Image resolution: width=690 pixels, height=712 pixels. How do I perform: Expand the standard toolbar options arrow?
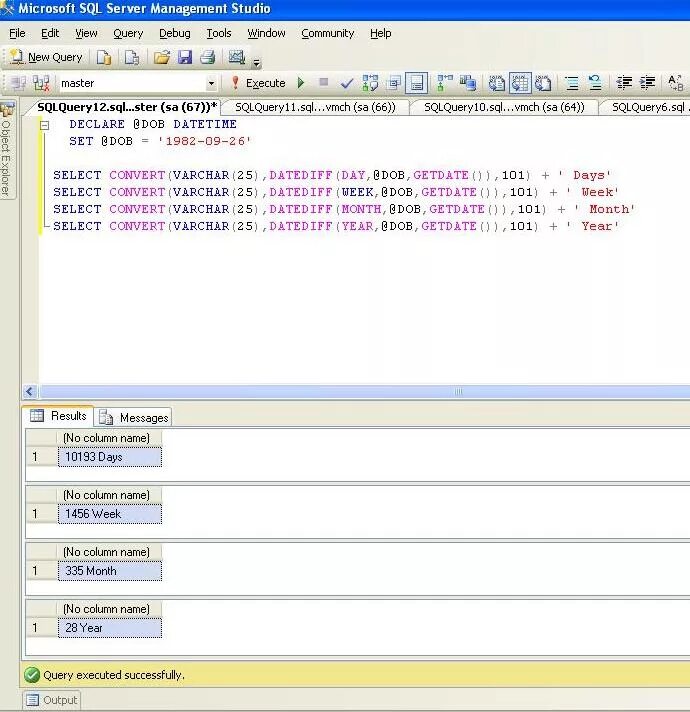pos(256,62)
